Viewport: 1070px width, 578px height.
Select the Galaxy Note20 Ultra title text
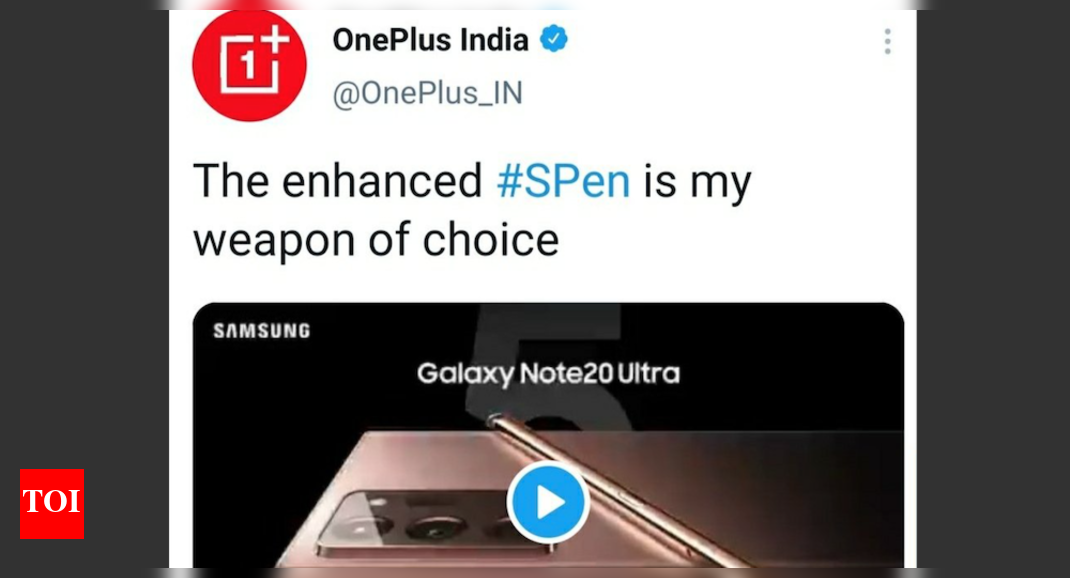click(548, 374)
